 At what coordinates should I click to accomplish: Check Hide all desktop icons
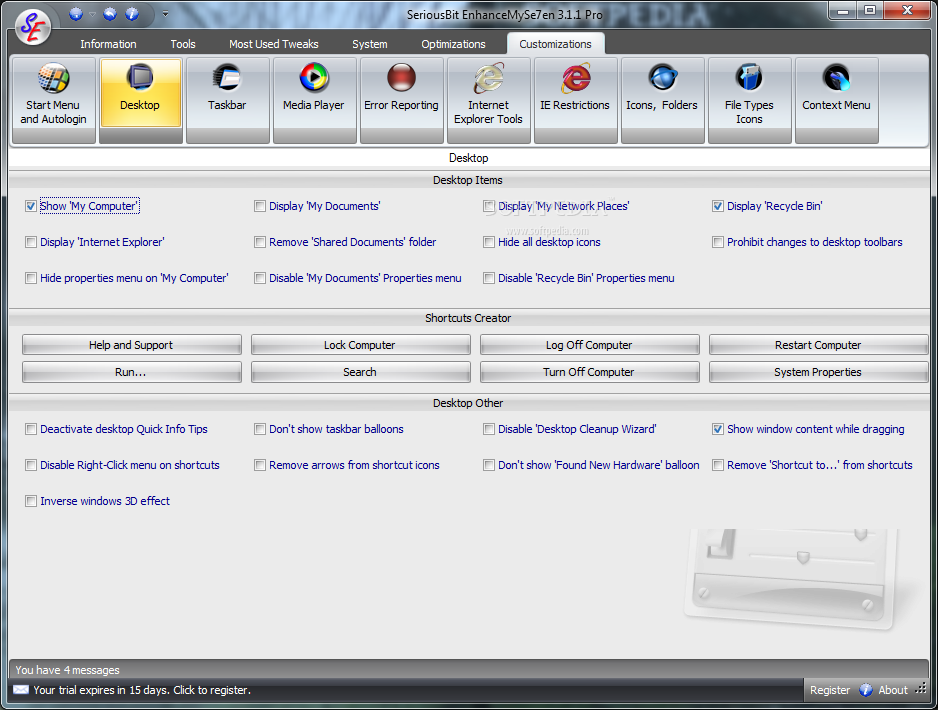[x=489, y=242]
